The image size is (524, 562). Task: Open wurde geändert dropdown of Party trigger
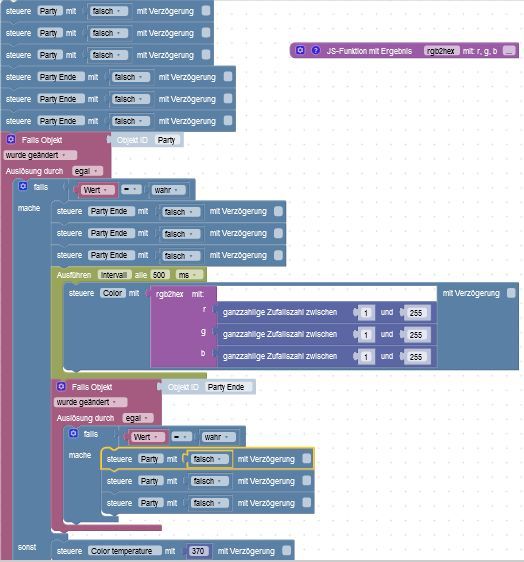tap(40, 155)
